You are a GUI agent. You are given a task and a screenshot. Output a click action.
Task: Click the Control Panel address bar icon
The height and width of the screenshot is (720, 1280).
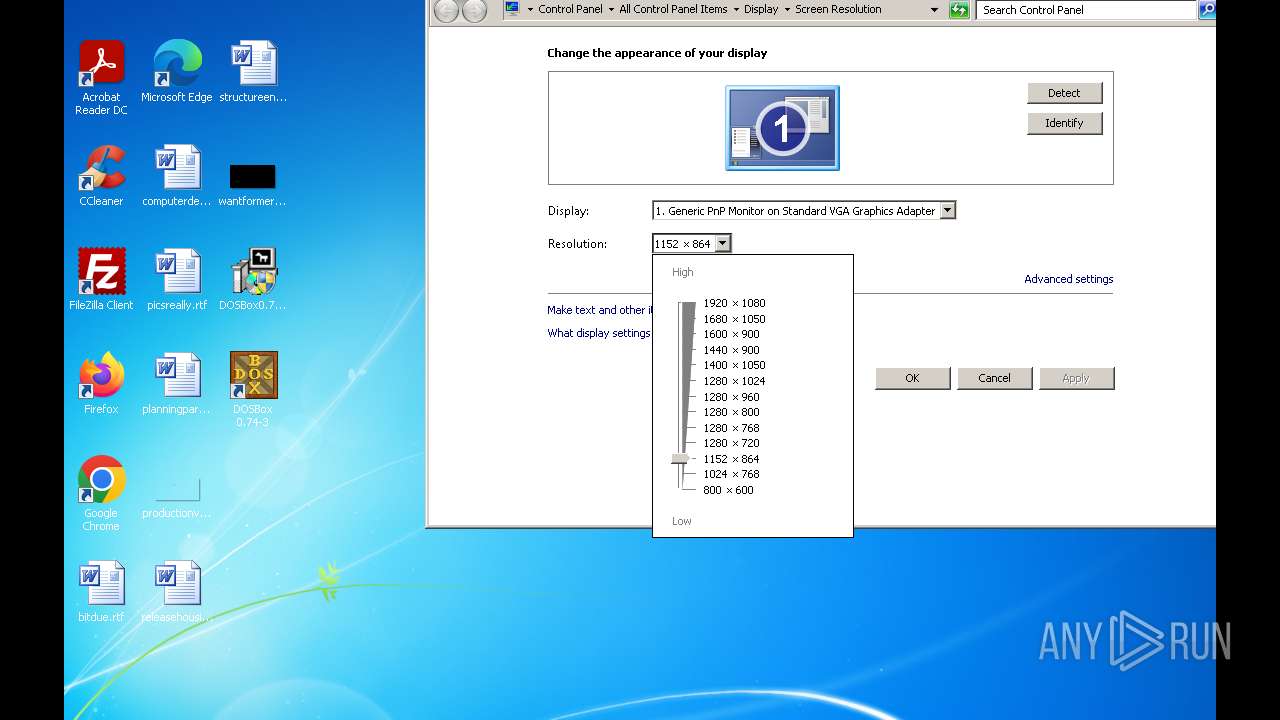pyautogui.click(x=513, y=9)
